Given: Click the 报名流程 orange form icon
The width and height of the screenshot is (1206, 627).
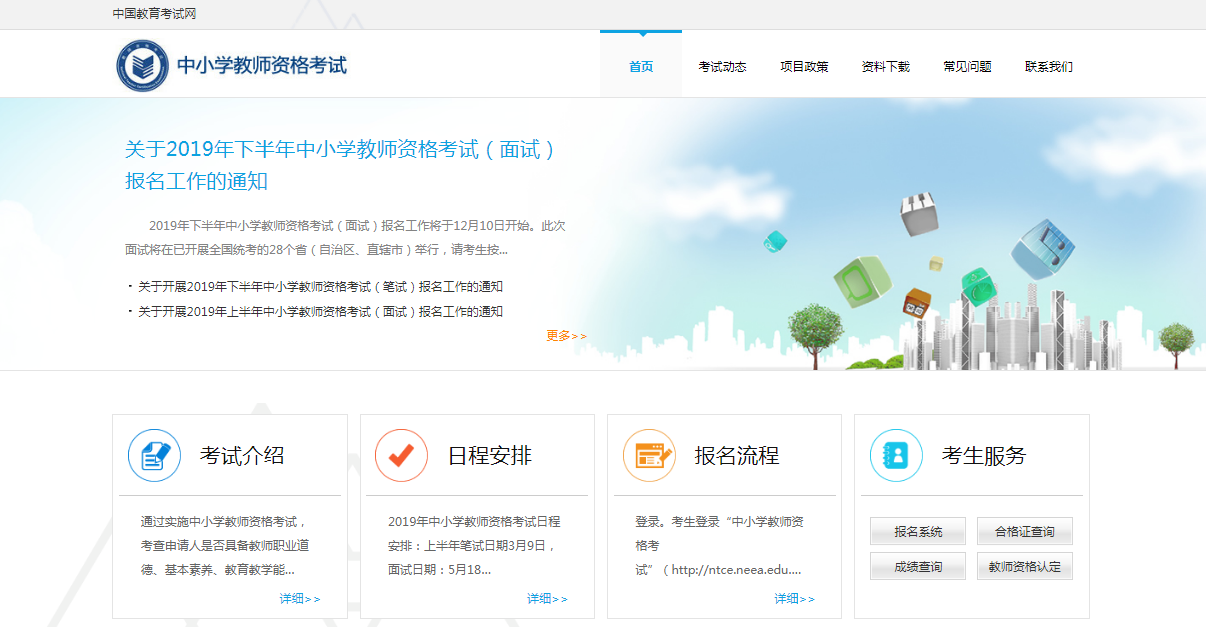Looking at the screenshot, I should coord(648,456).
